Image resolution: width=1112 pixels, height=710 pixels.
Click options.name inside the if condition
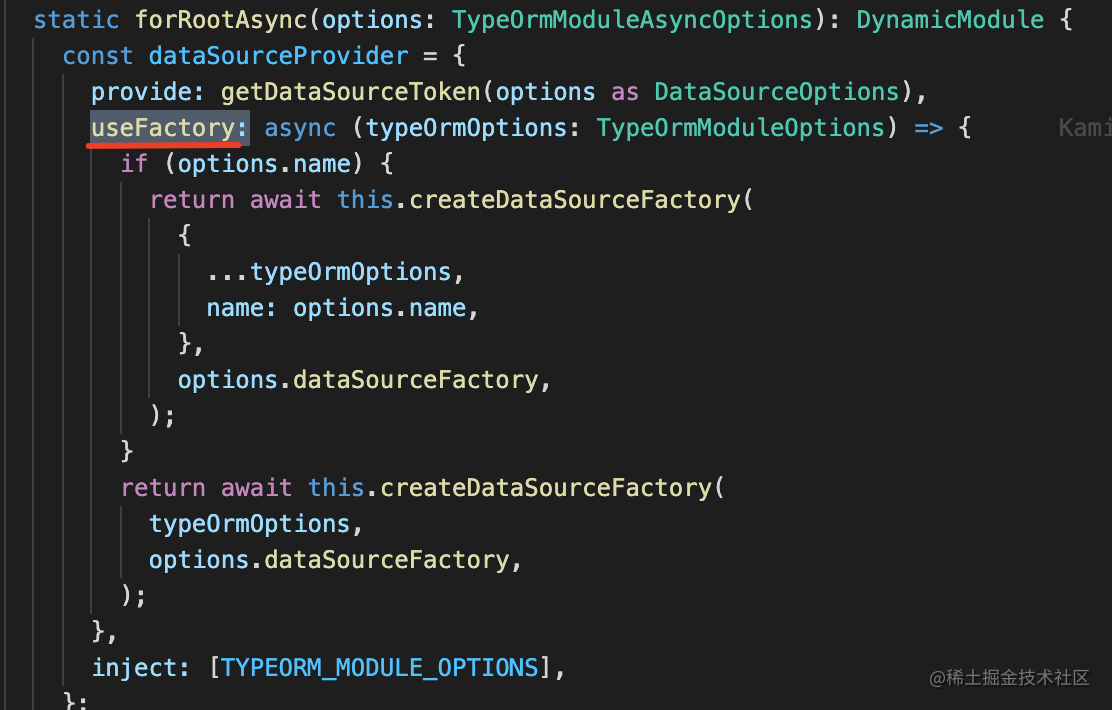pos(279,164)
